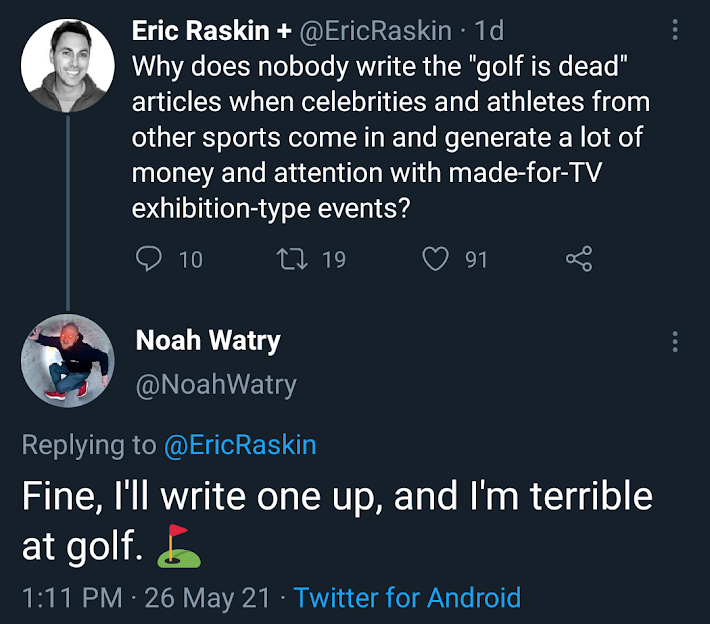The image size is (710, 624).
Task: Like Eric Raskin's tweet with the heart
Action: pos(435,260)
